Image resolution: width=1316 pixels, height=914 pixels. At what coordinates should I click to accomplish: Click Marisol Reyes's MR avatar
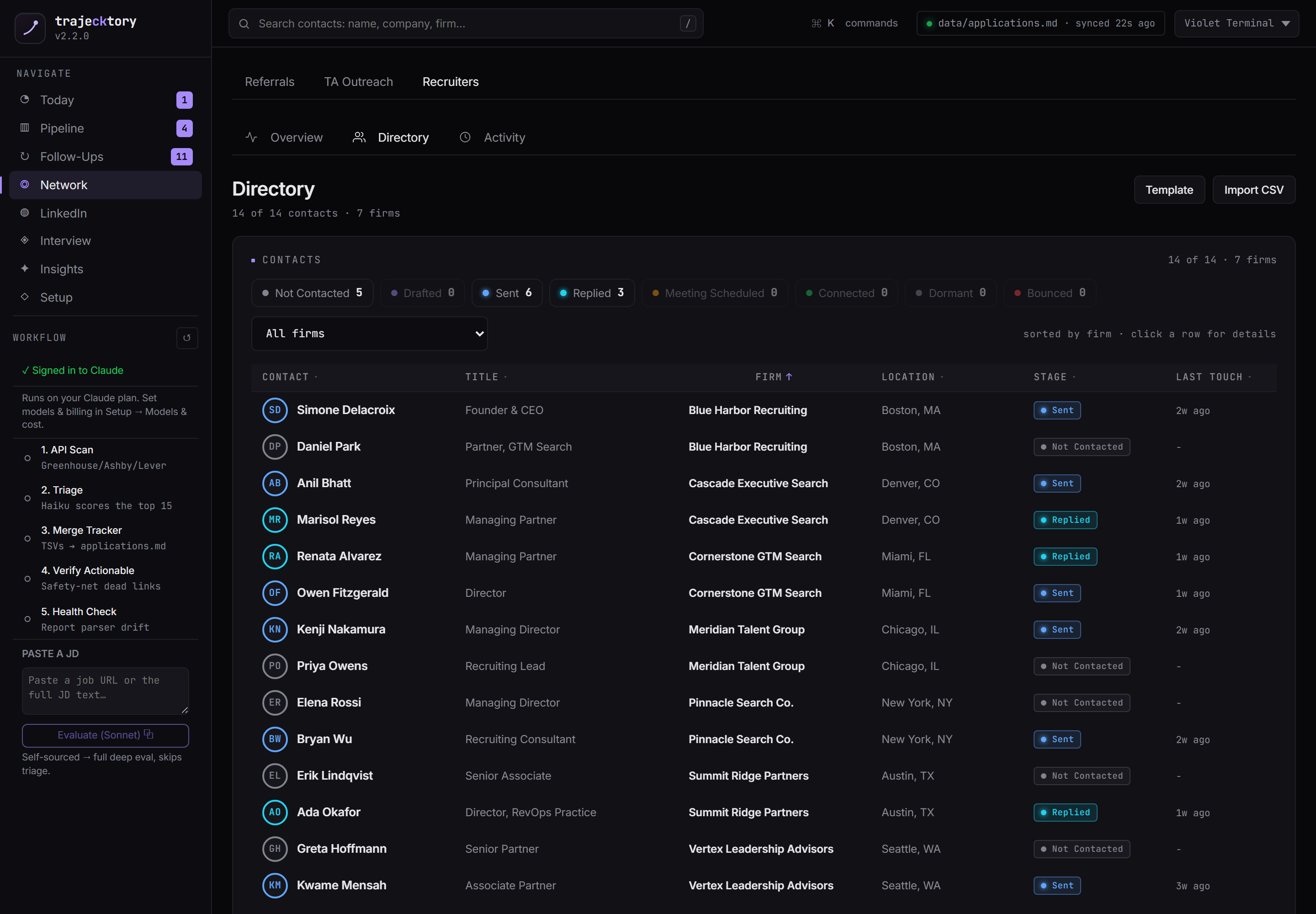275,520
